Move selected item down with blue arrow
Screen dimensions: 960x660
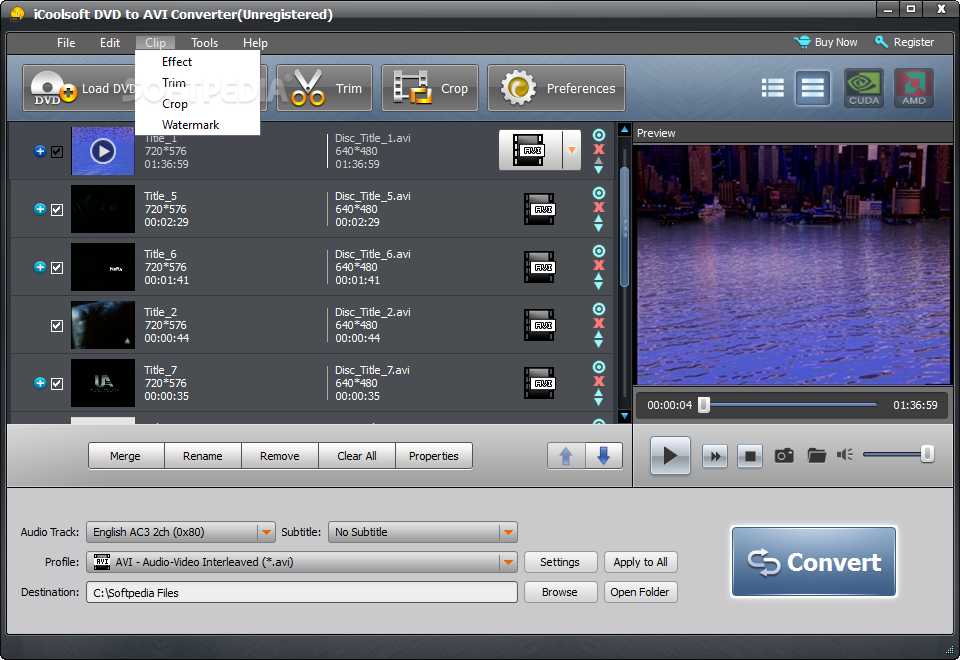click(x=604, y=456)
